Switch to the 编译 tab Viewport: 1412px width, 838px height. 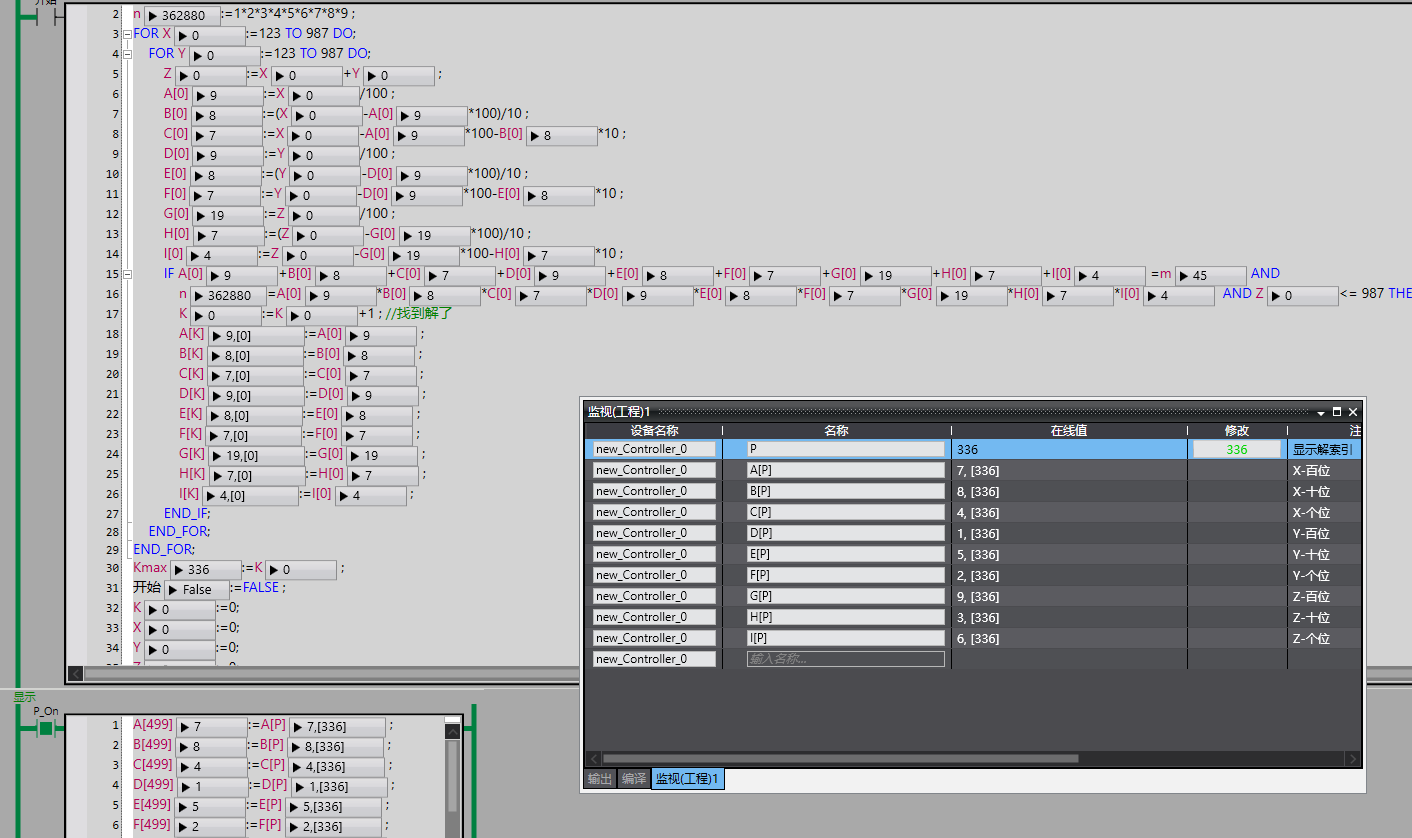(633, 778)
